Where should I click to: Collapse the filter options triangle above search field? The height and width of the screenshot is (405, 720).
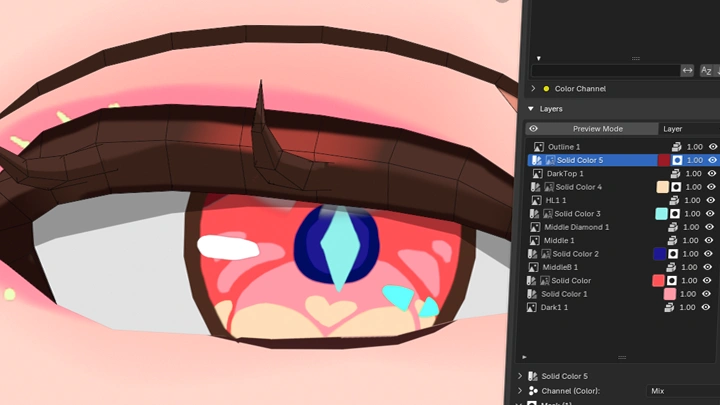[x=539, y=59]
